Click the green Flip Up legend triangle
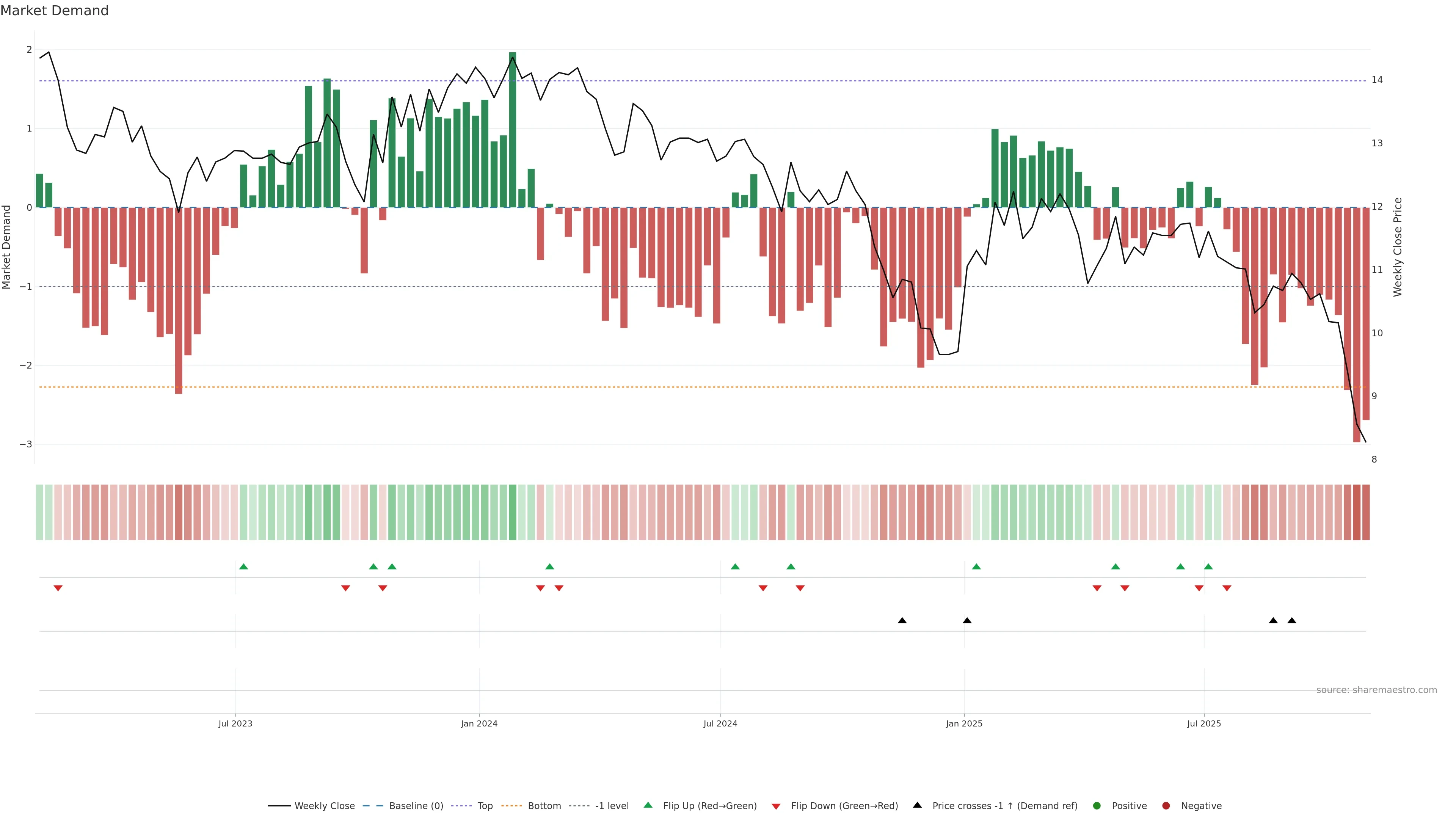This screenshot has height=819, width=1456. tap(648, 805)
